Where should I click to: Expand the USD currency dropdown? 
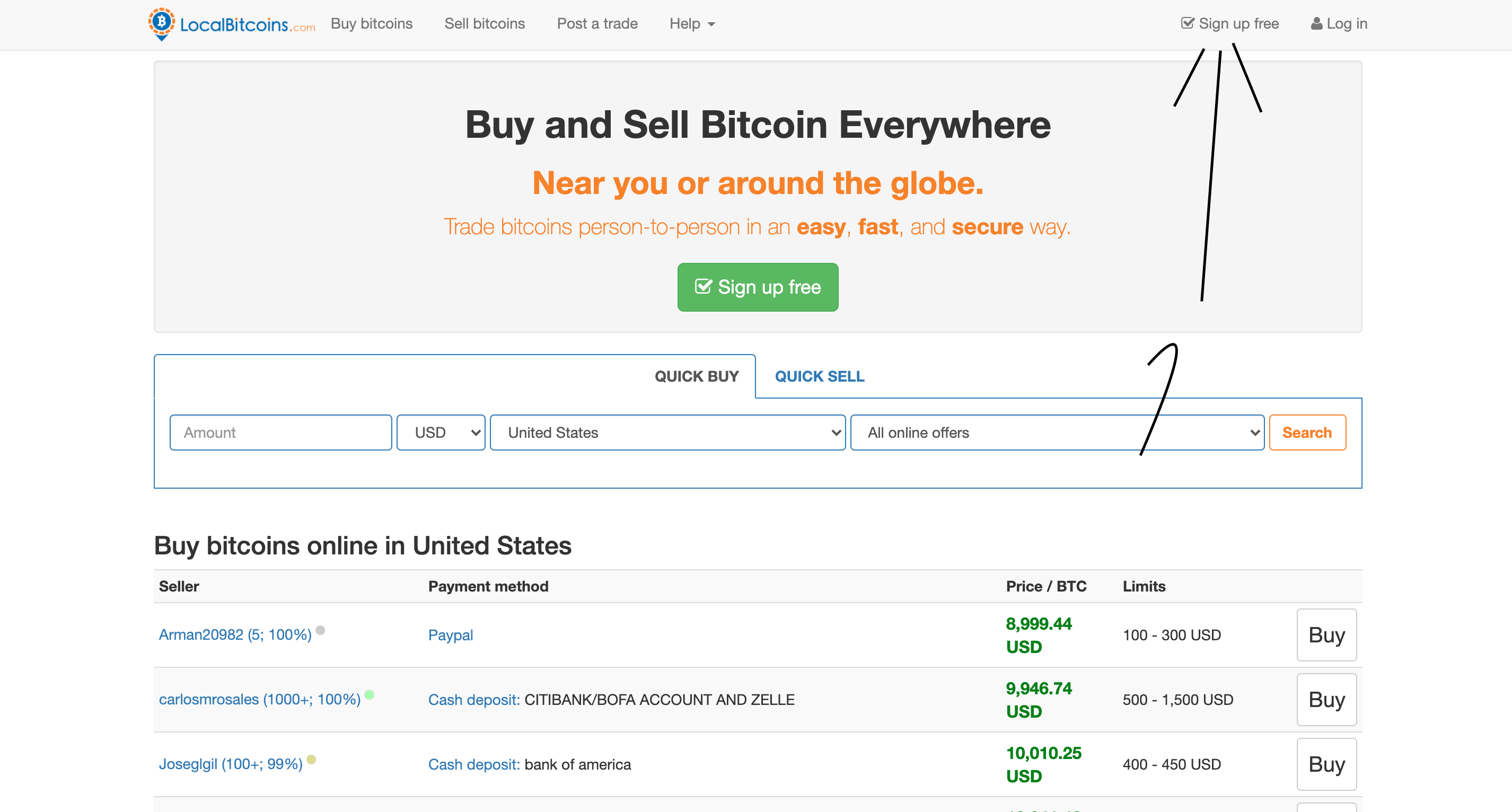pos(441,433)
